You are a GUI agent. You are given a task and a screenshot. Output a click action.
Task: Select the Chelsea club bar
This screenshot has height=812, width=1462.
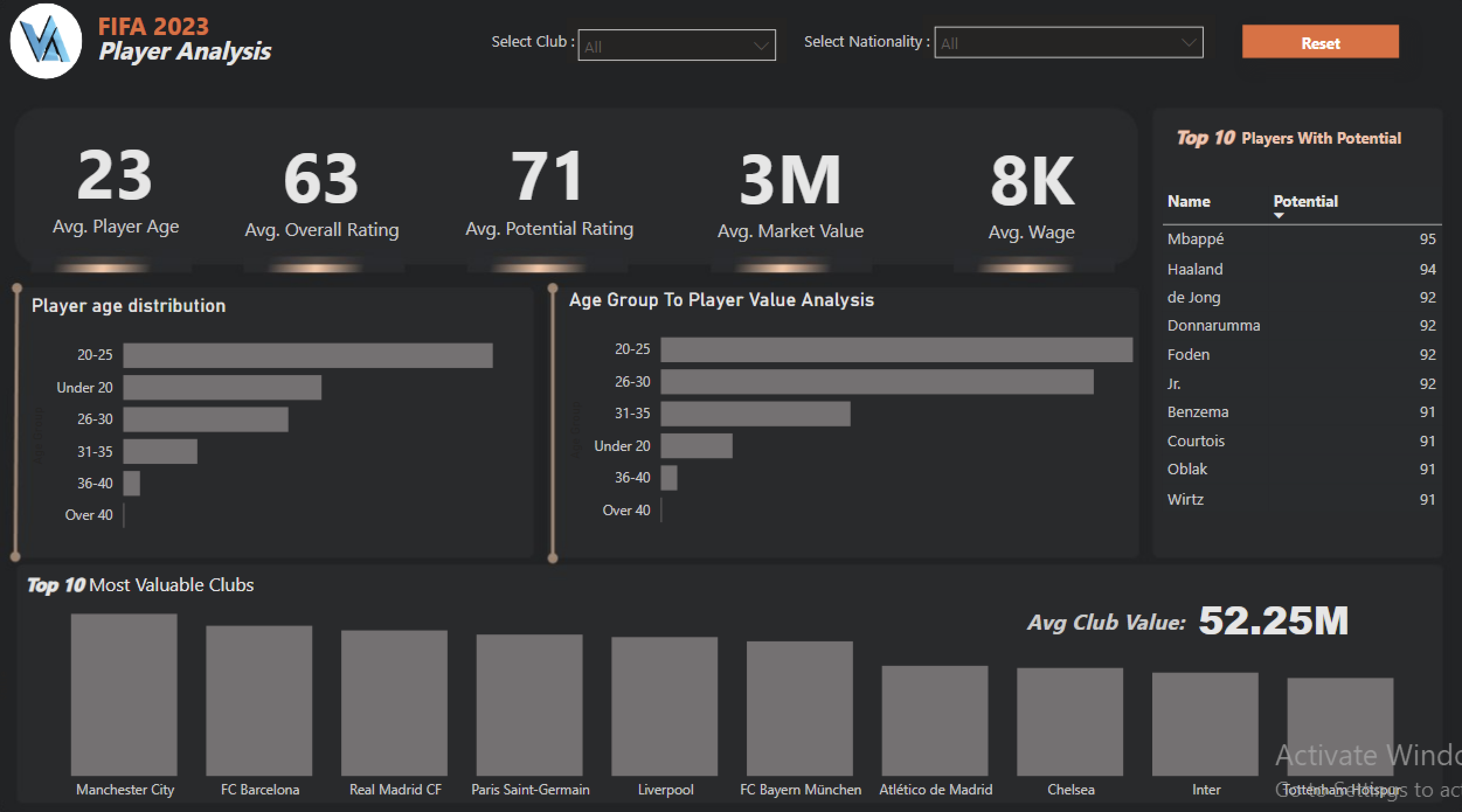(1069, 721)
